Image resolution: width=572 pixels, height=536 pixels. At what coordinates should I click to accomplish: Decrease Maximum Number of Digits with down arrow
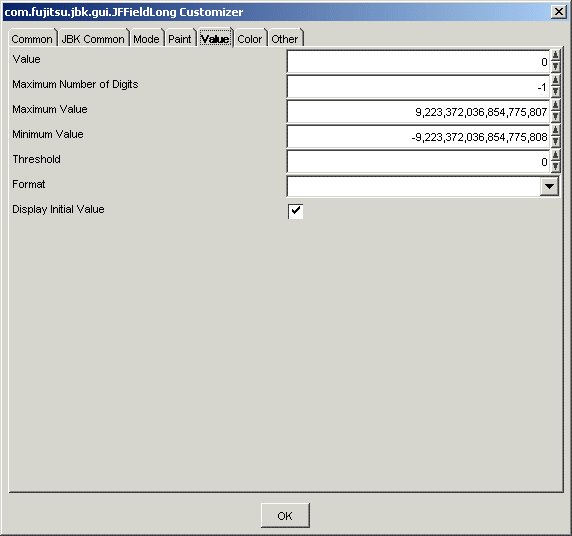[555, 91]
